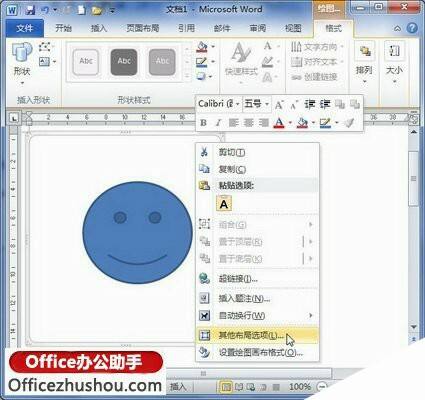This screenshot has width=425, height=400.
Task: Switch to the 开始 ribbon tab
Action: 63,28
